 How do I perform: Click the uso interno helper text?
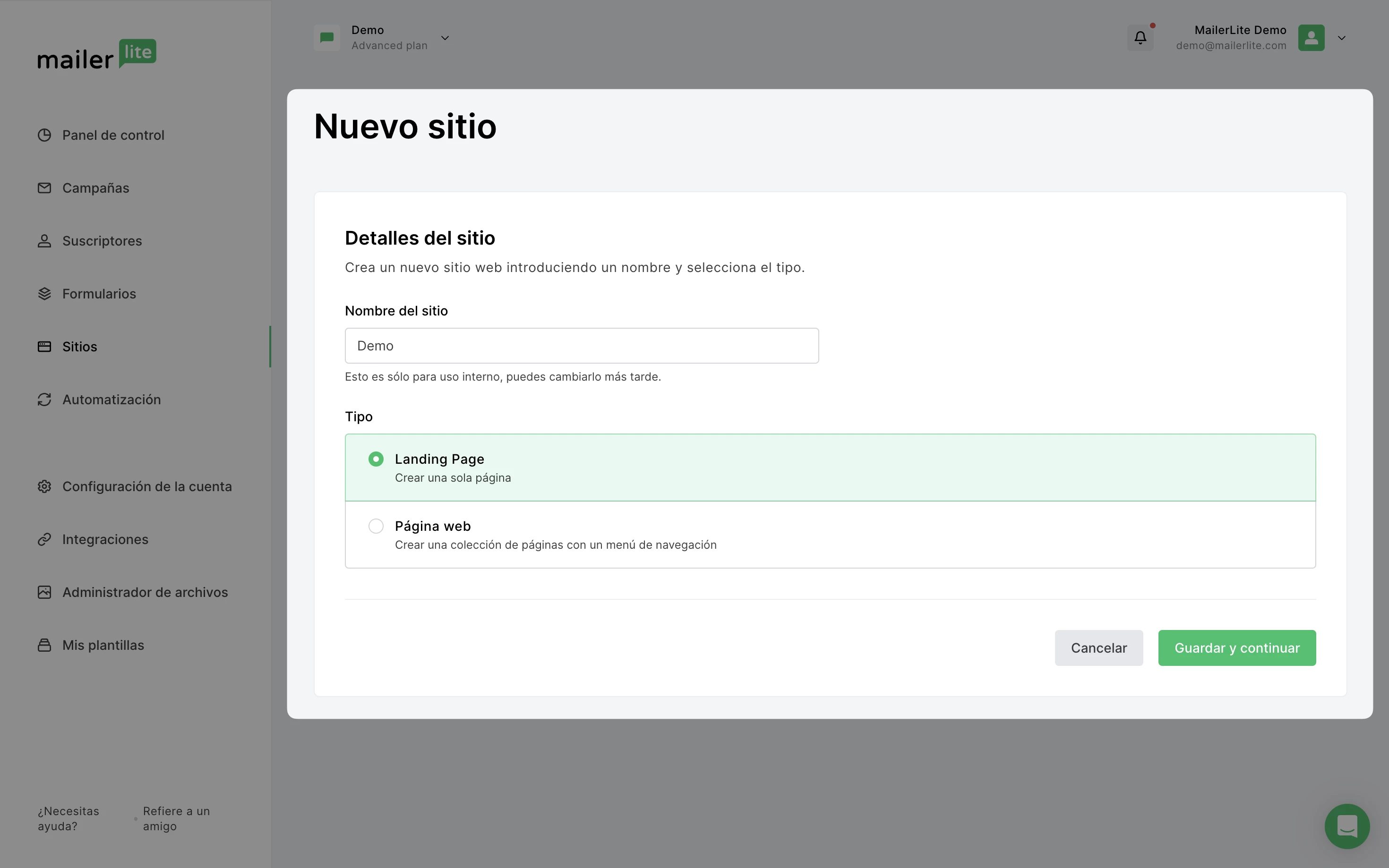[502, 376]
